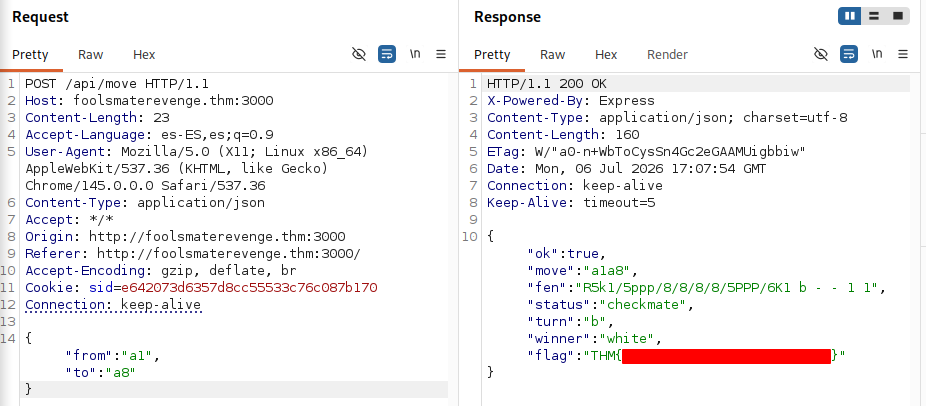Click the Content-Length: 23 request header
This screenshot has width=926, height=406.
(x=97, y=118)
